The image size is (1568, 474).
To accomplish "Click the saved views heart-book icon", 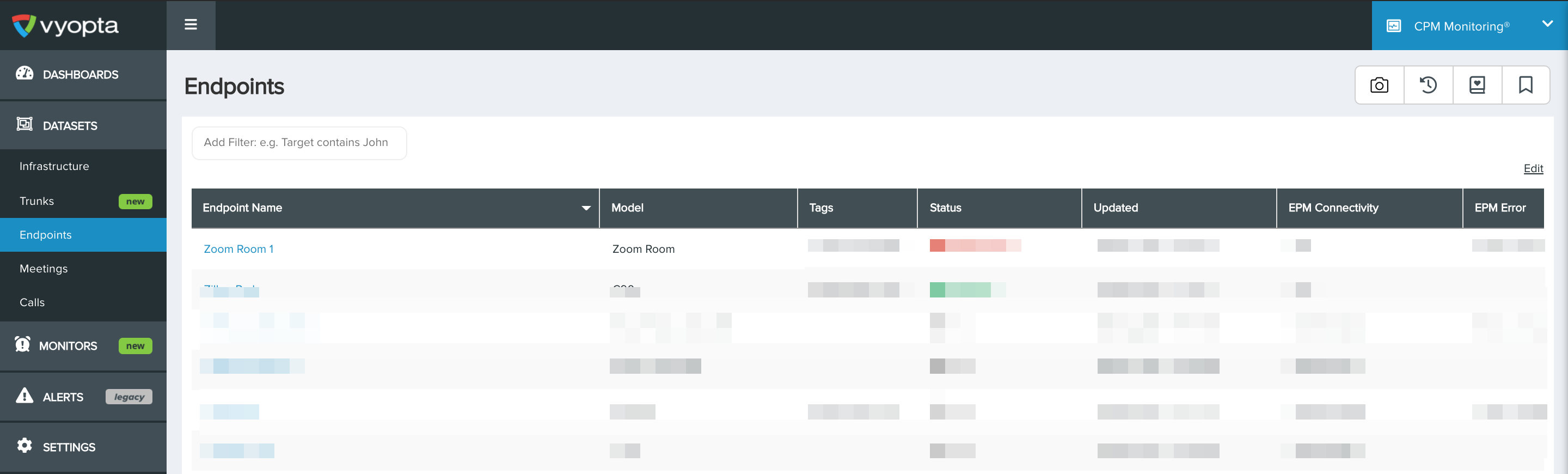I will point(1477,86).
